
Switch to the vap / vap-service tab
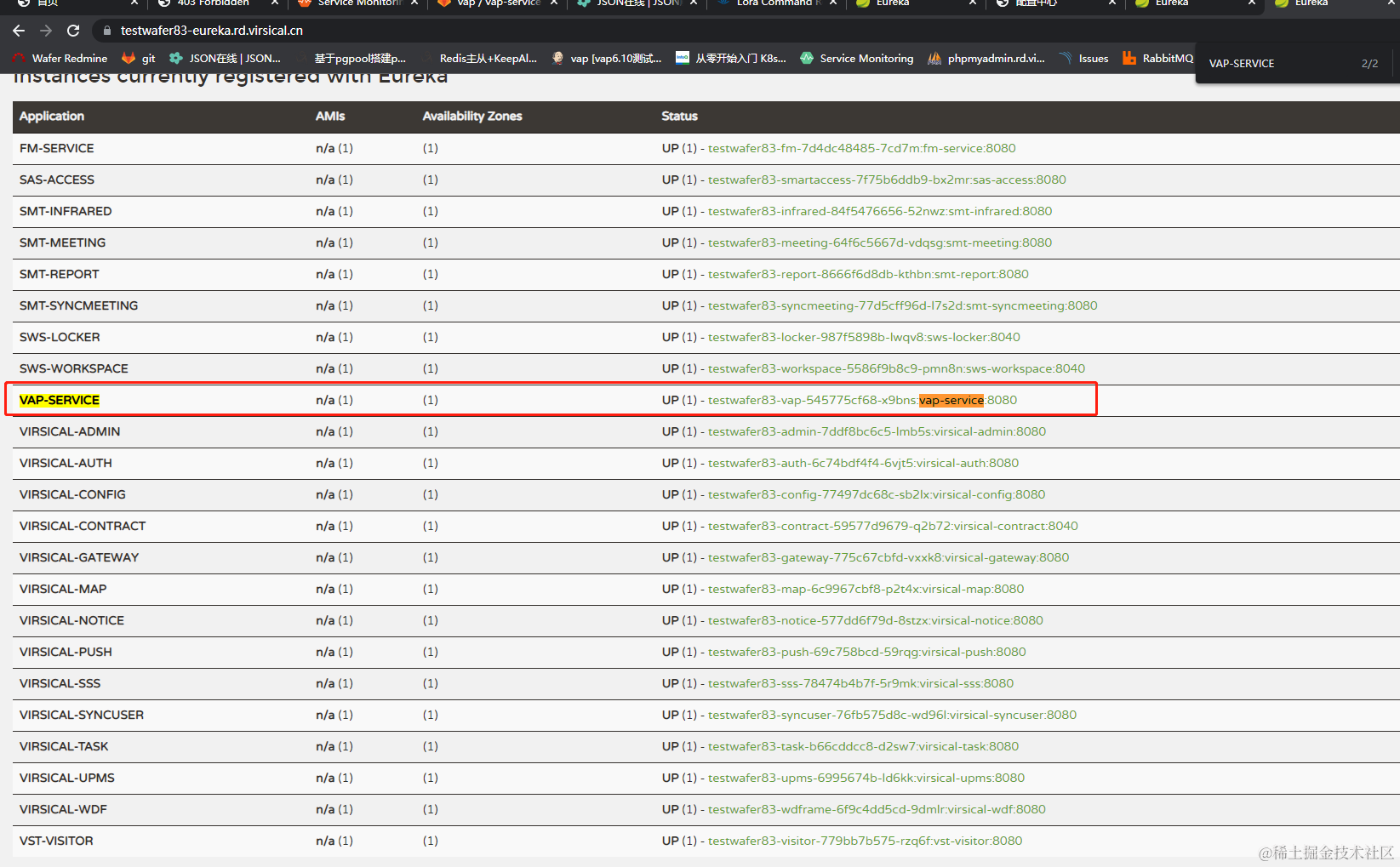point(499,3)
